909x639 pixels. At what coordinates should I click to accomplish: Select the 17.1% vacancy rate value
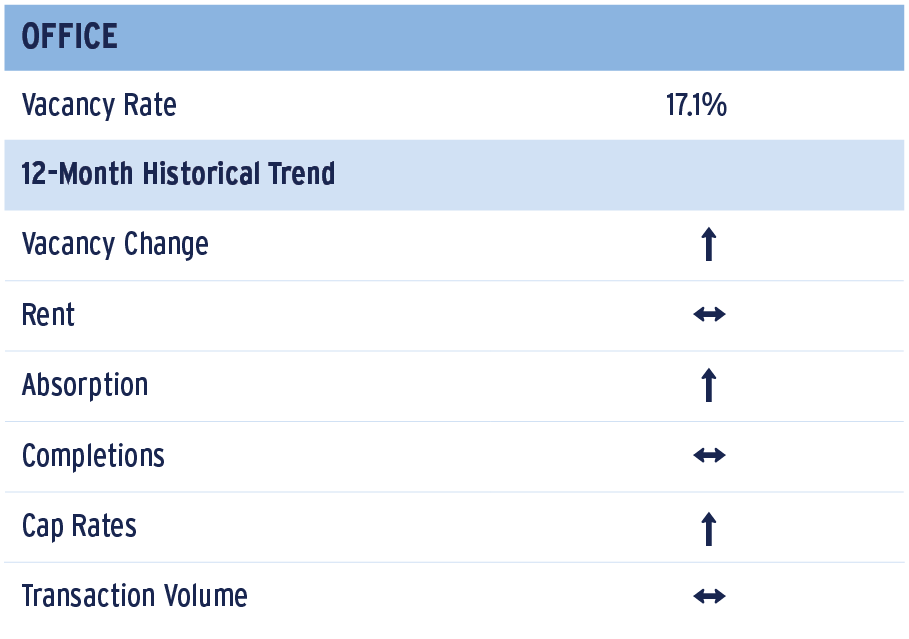point(696,106)
